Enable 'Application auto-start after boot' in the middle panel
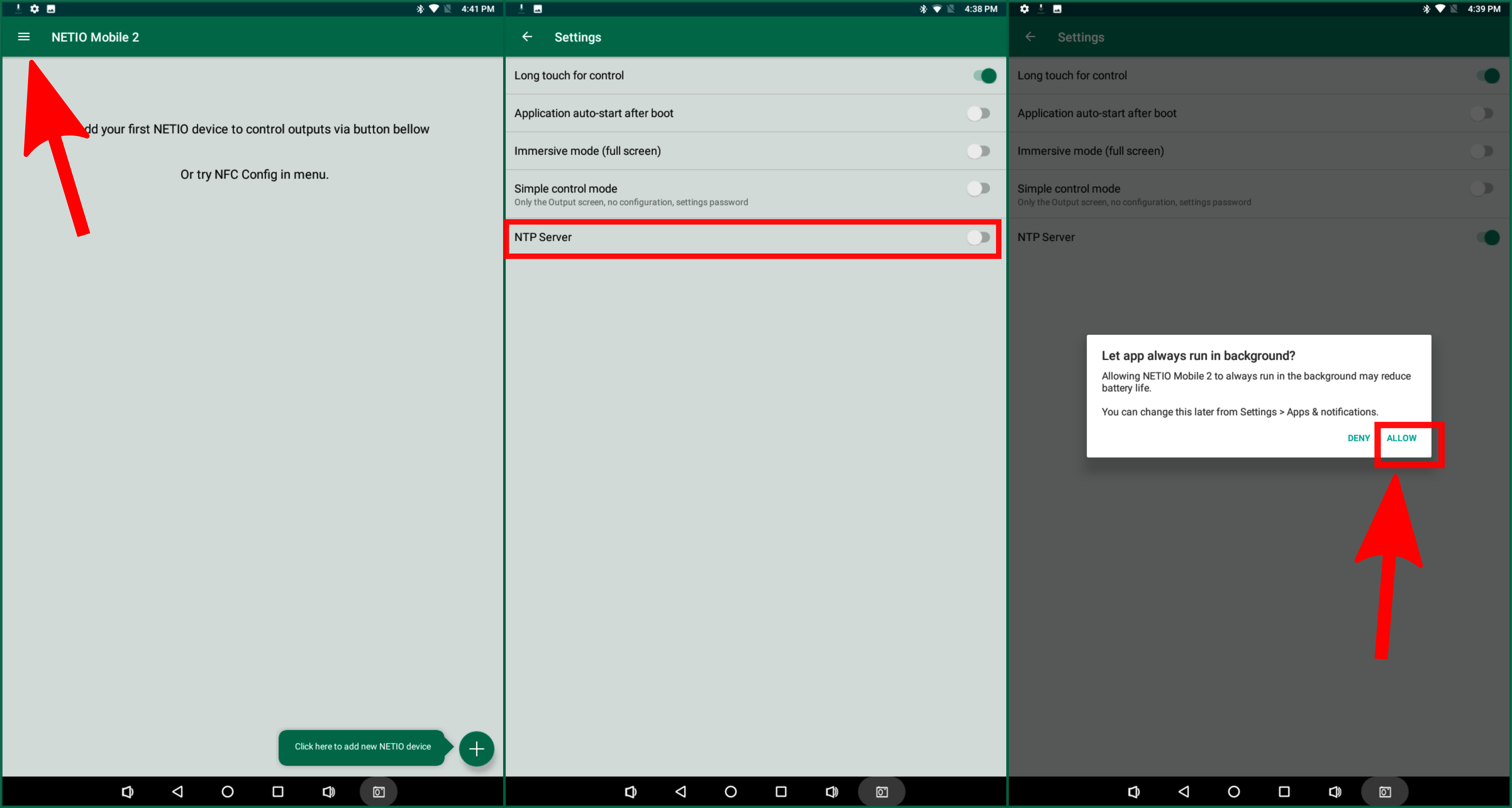Screen dimensions: 1512x808 point(978,113)
